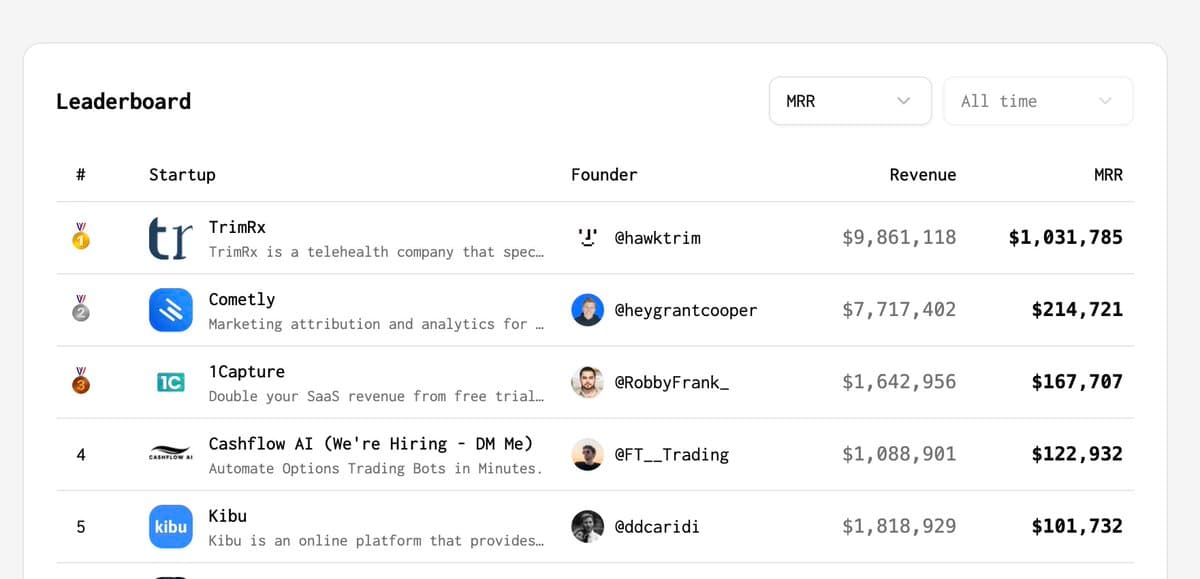Visit founder @FT__Trading's profile
The width and height of the screenshot is (1200, 579).
[672, 454]
